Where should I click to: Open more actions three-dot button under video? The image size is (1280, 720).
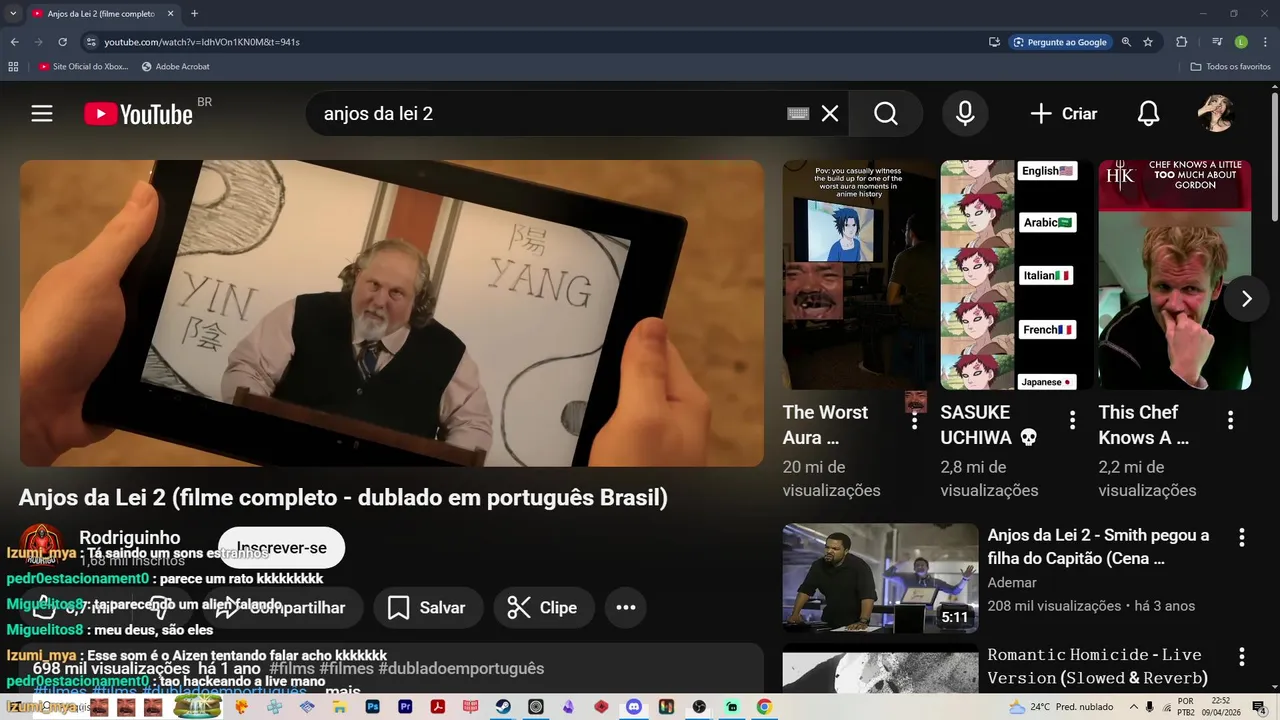tap(626, 608)
